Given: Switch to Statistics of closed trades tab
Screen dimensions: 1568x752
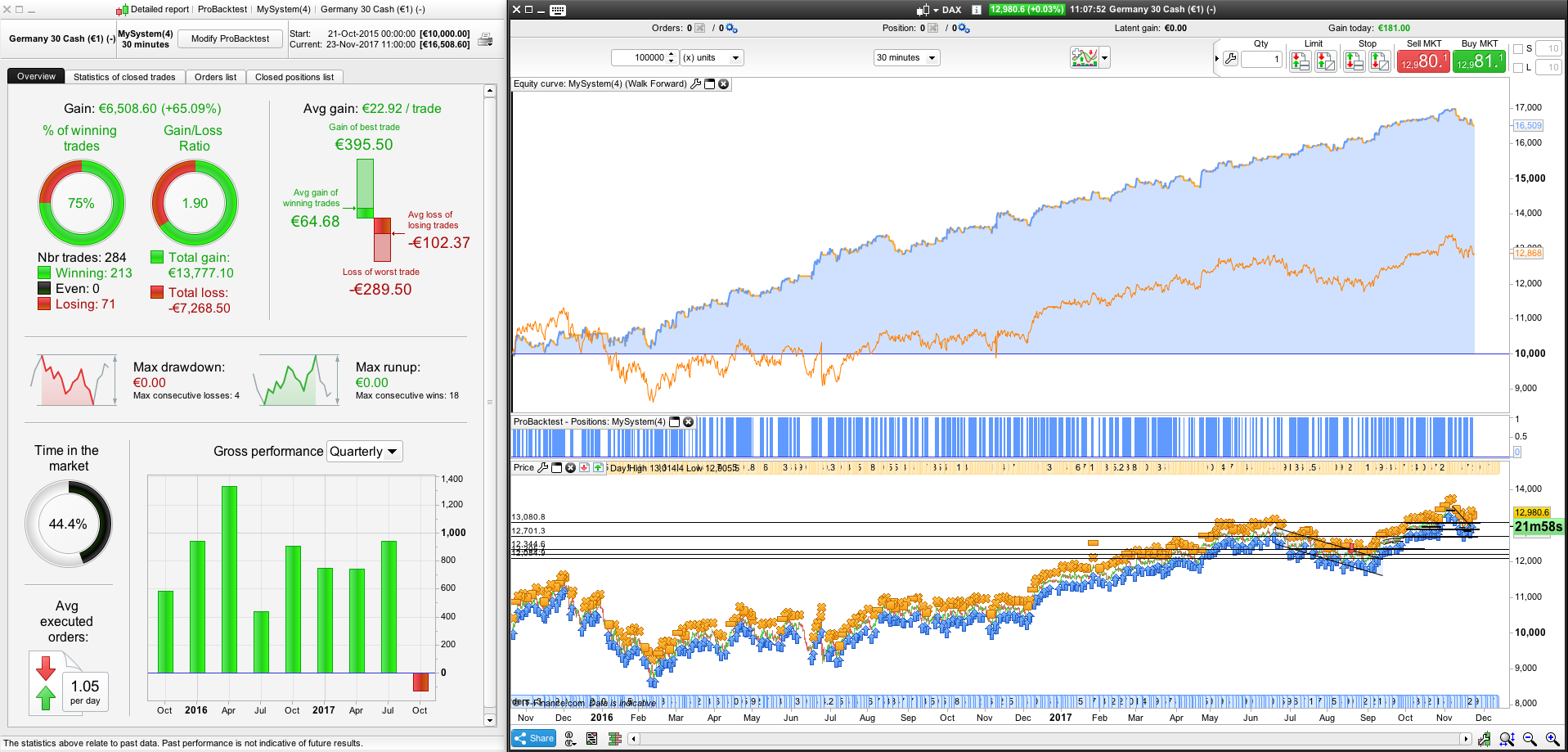Looking at the screenshot, I should (124, 77).
